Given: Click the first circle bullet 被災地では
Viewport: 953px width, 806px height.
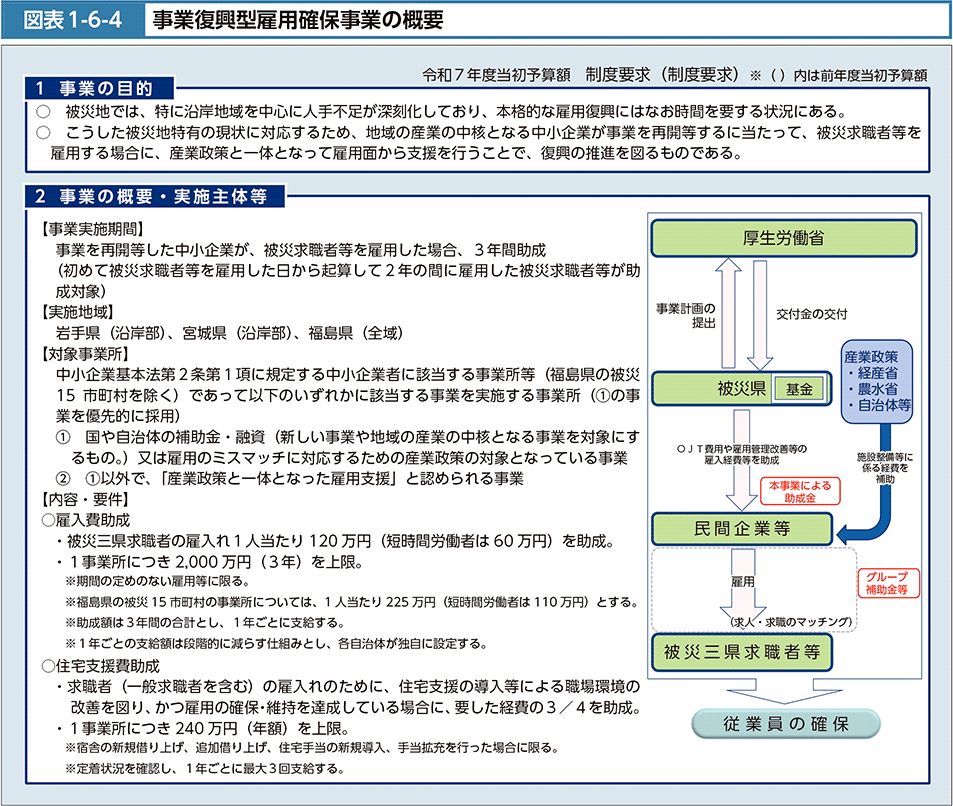Looking at the screenshot, I should point(443,112).
